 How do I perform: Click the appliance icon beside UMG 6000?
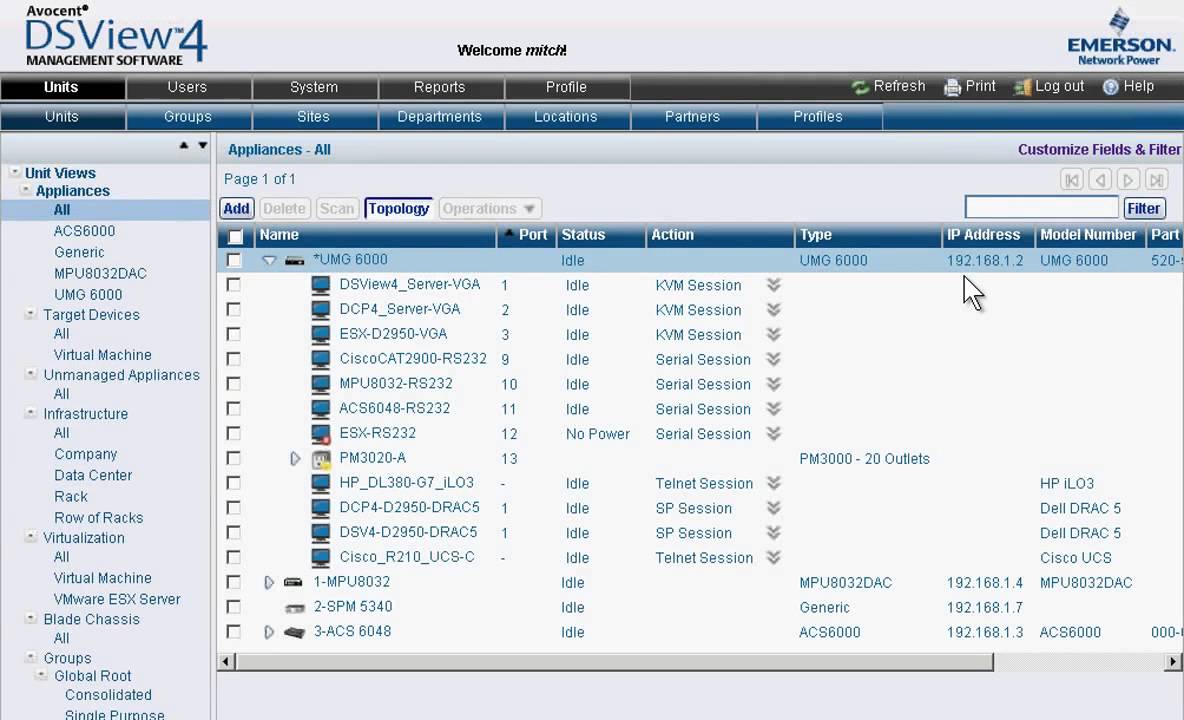tap(294, 260)
